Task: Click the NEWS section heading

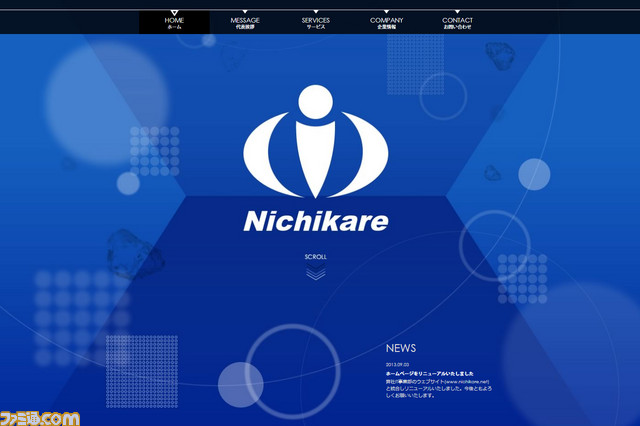Action: tap(401, 348)
